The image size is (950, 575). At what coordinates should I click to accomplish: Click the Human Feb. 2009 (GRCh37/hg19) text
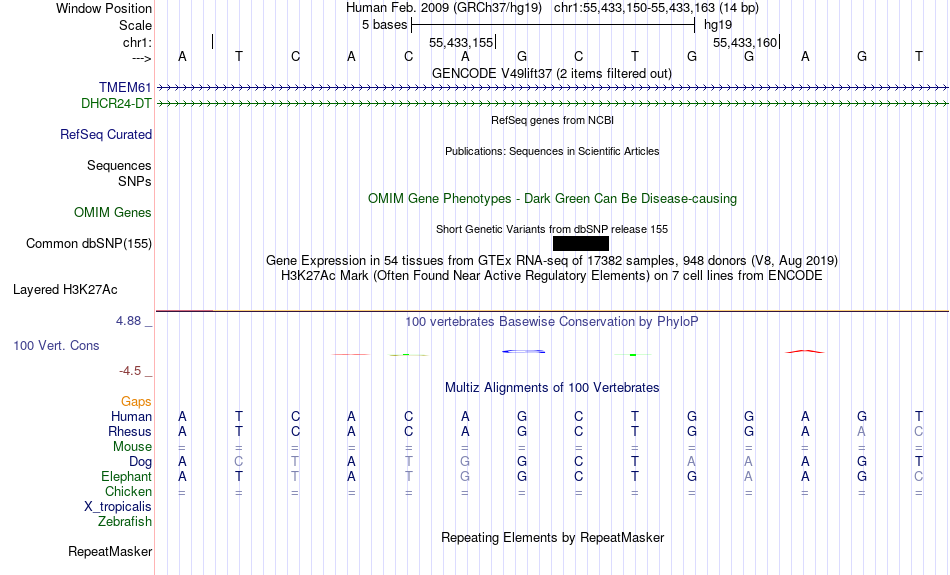(444, 8)
